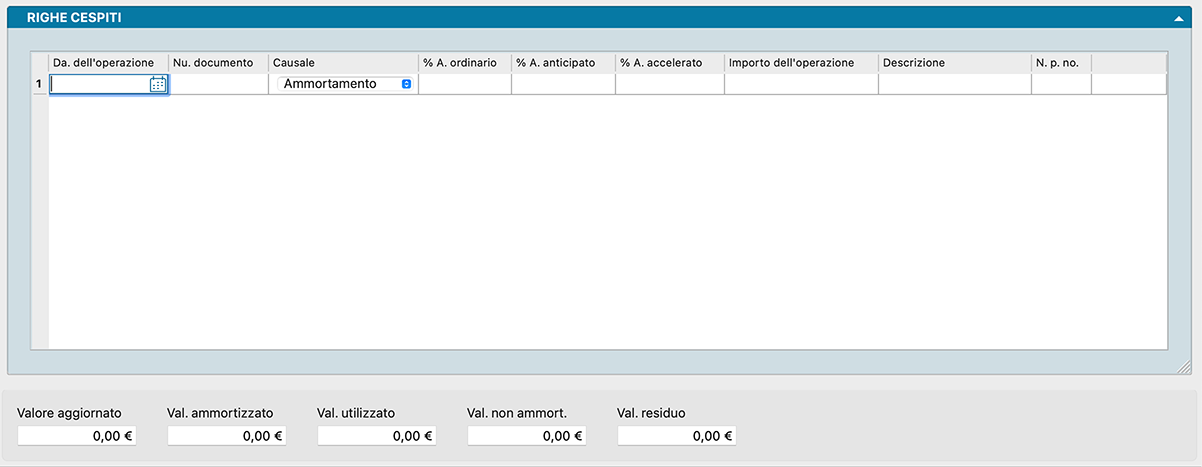Click the Descrizione cell in row 1
The width and height of the screenshot is (1202, 467).
pos(954,85)
